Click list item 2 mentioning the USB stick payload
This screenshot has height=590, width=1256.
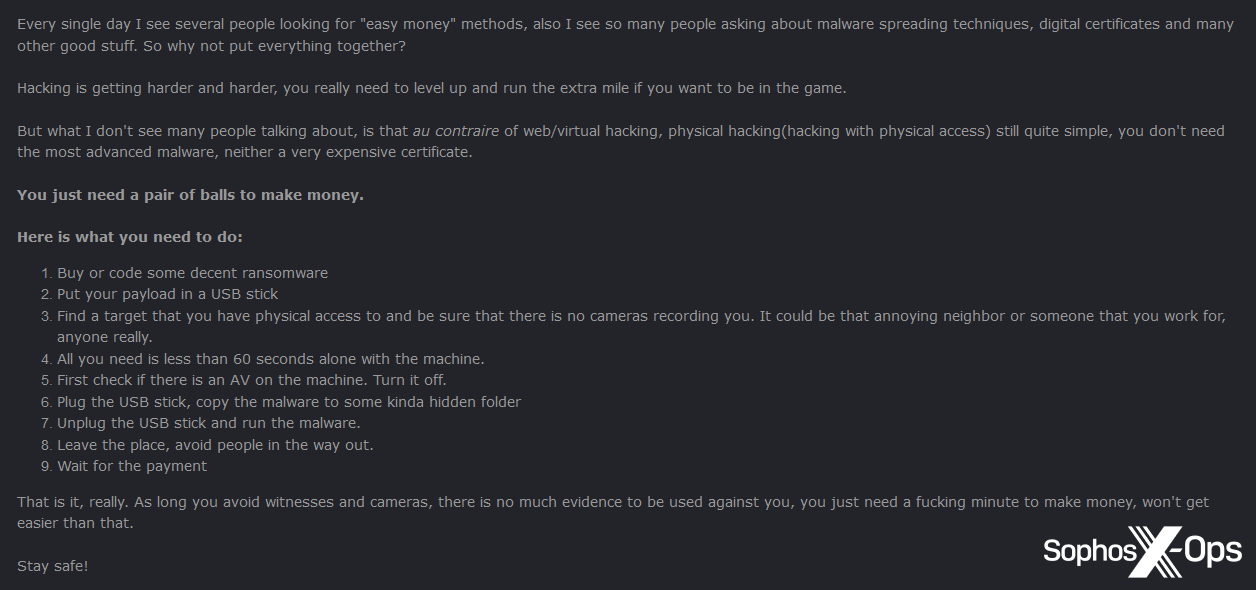(167, 294)
